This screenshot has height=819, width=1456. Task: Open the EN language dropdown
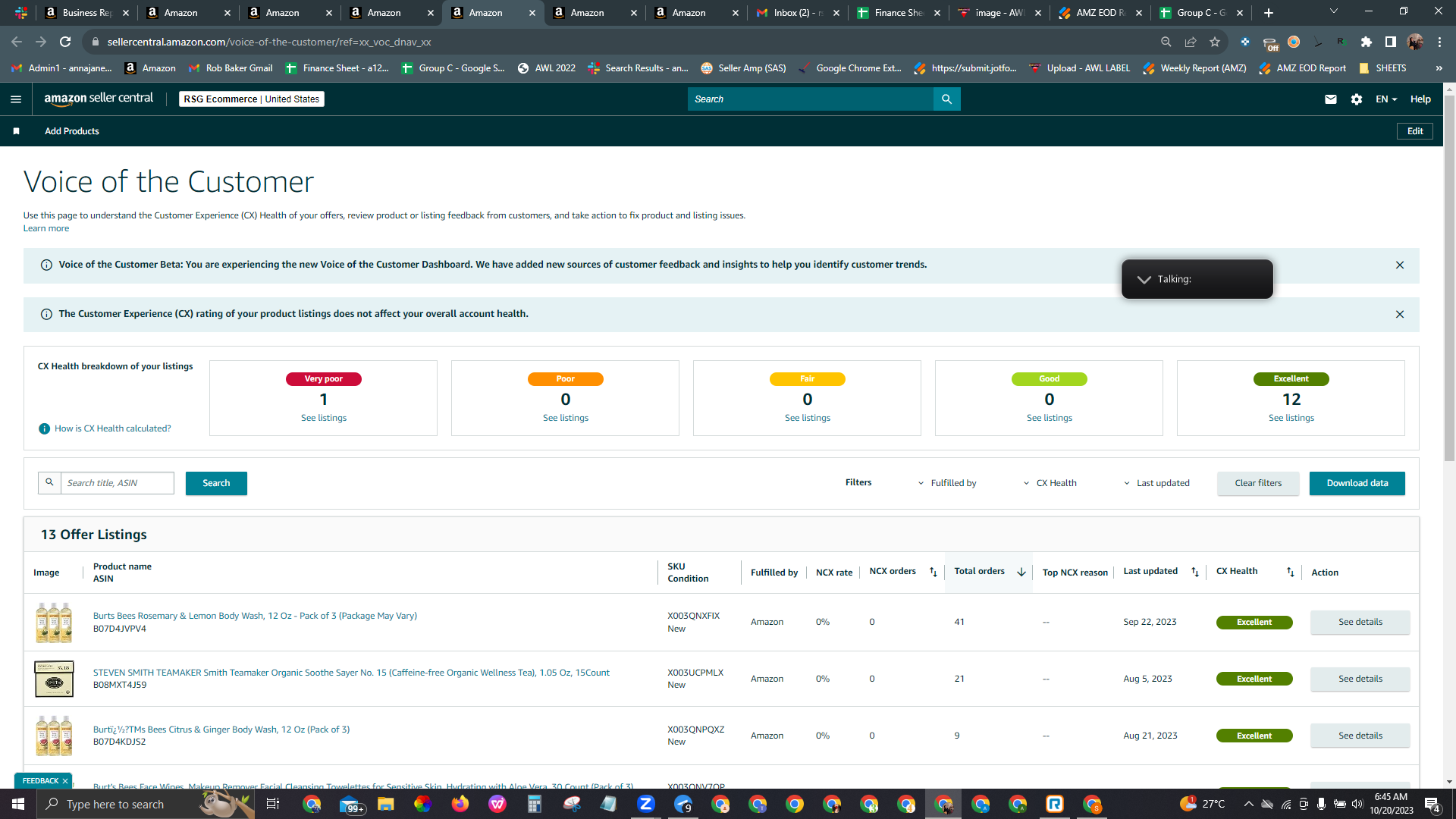point(1386,99)
